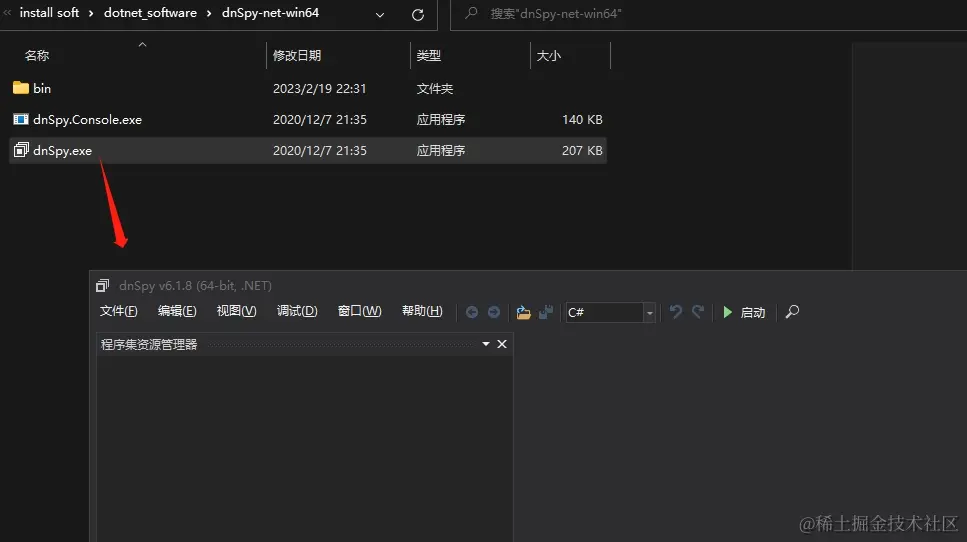Click 应用程序 type in dnSpy.Console.exe row
Screen dimensions: 967x542
point(441,120)
